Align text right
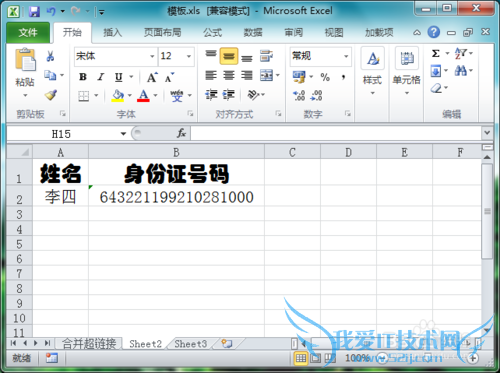 [x=247, y=75]
